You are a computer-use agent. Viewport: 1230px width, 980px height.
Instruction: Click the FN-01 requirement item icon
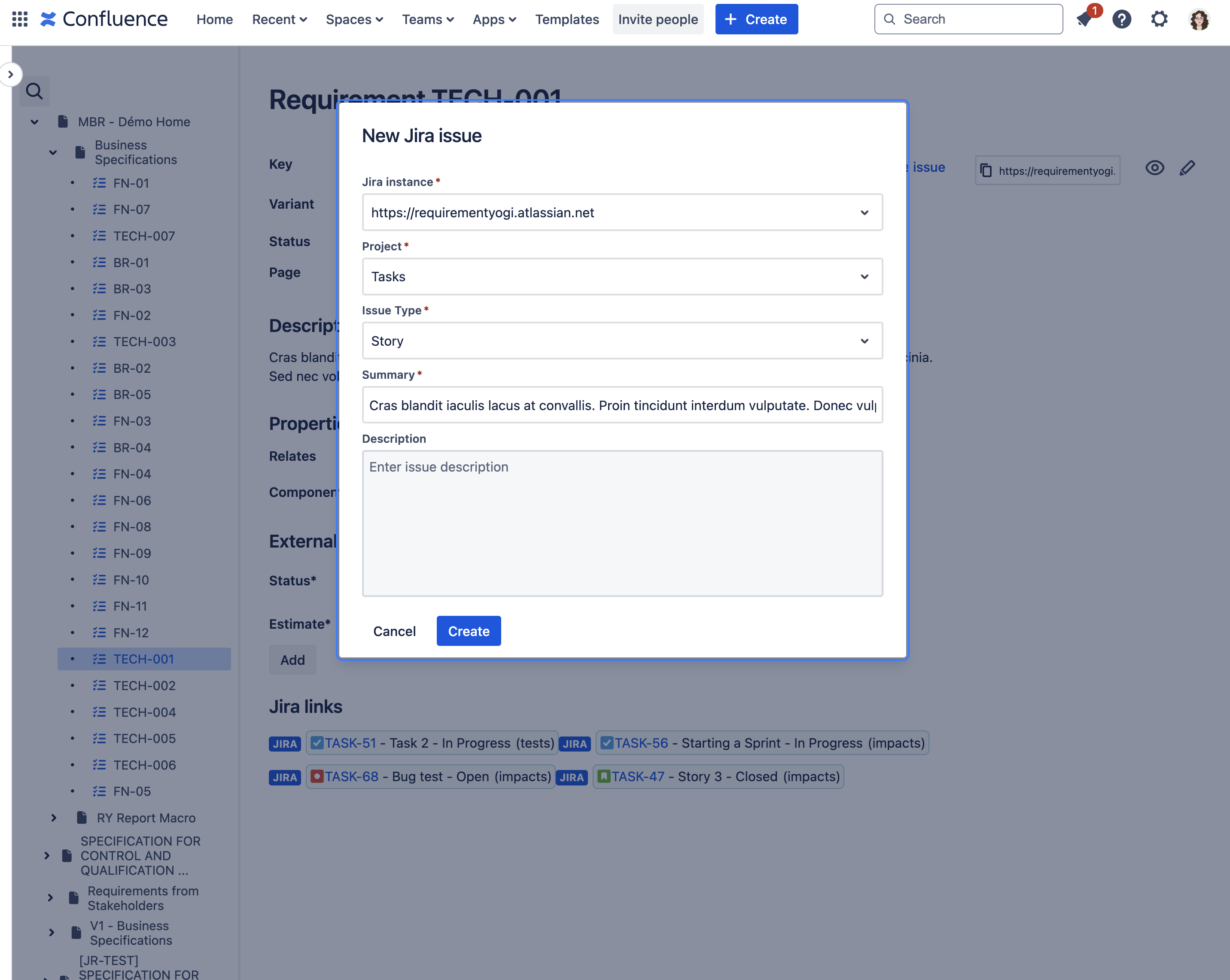99,183
